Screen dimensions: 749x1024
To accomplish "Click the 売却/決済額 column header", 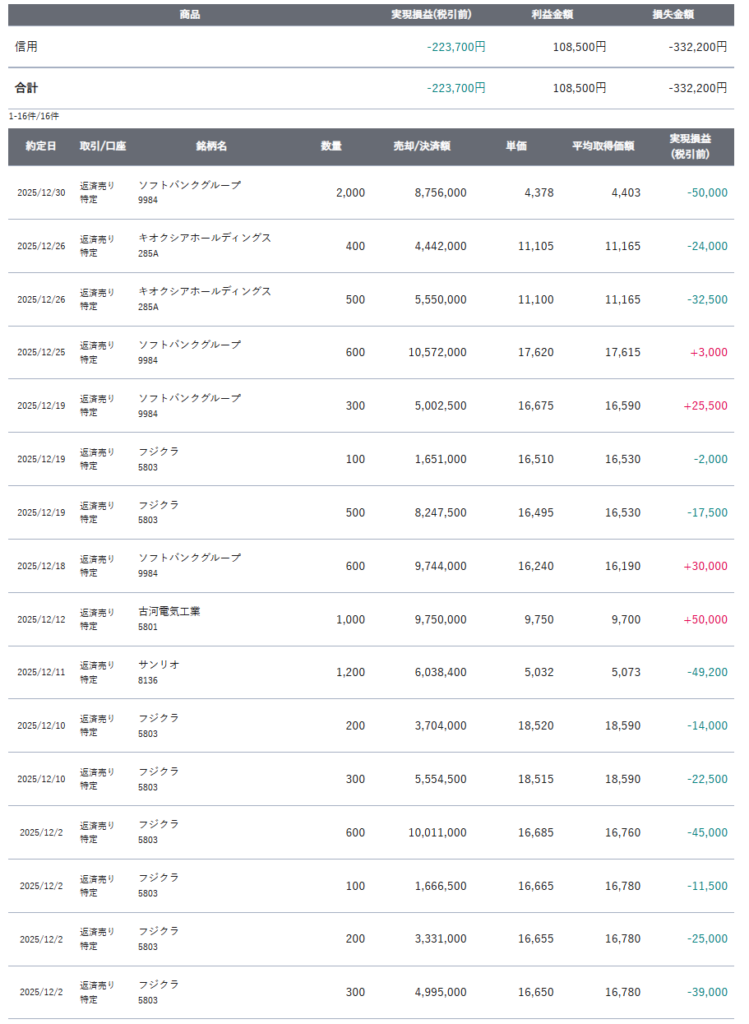I will [422, 146].
